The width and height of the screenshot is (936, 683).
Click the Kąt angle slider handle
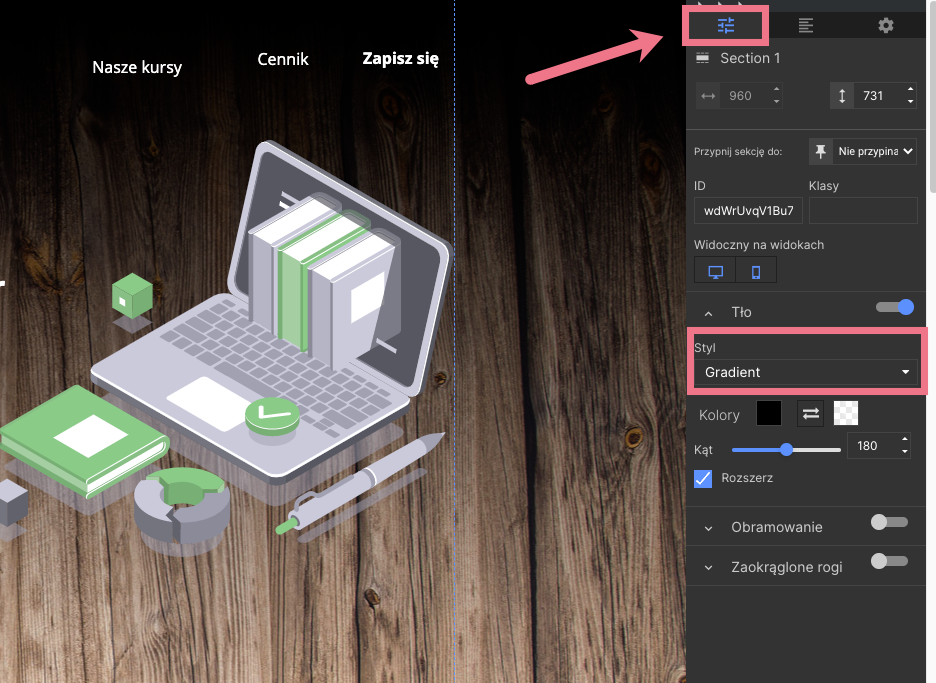coord(787,450)
